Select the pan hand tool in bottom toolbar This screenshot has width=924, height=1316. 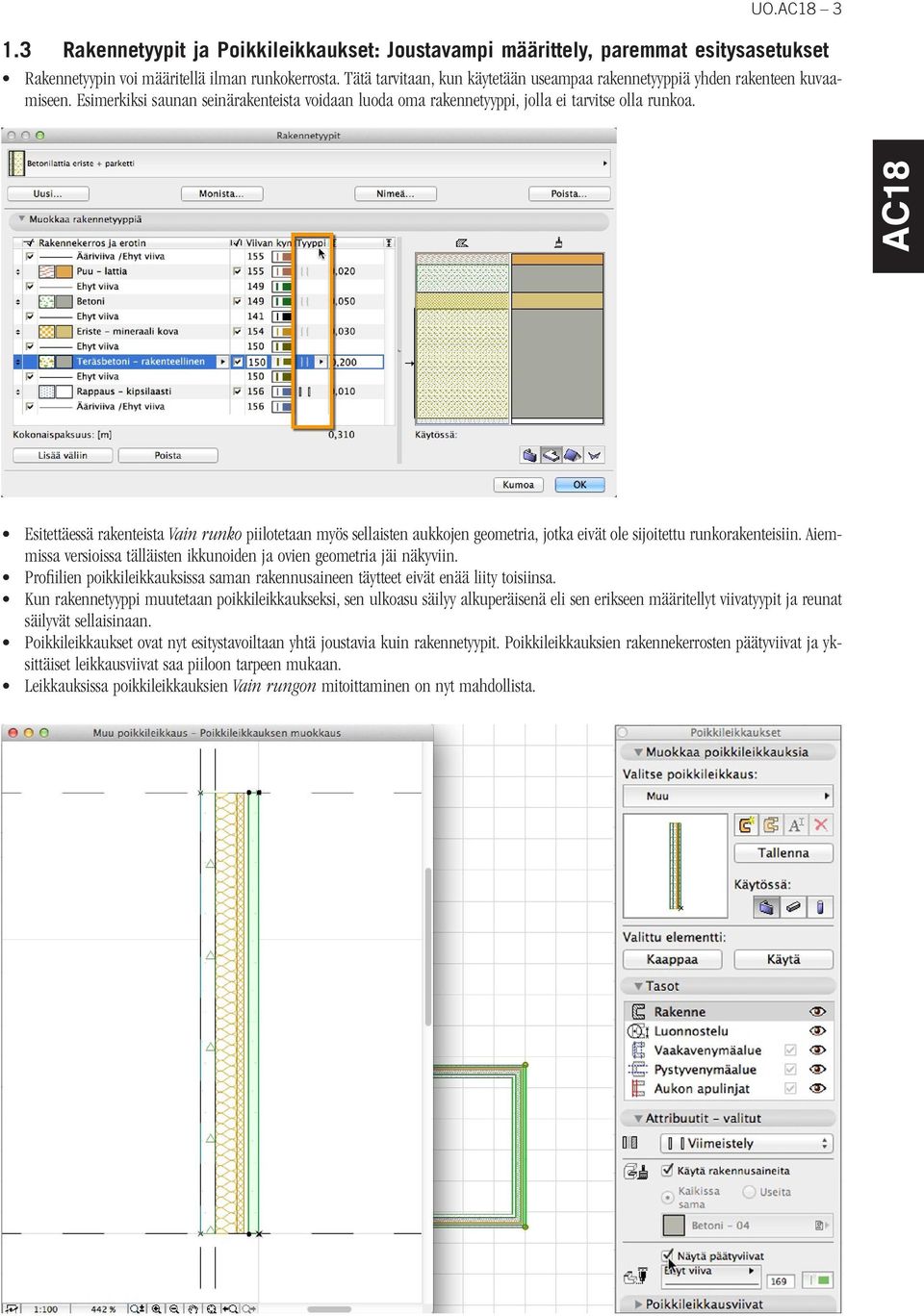193,1308
